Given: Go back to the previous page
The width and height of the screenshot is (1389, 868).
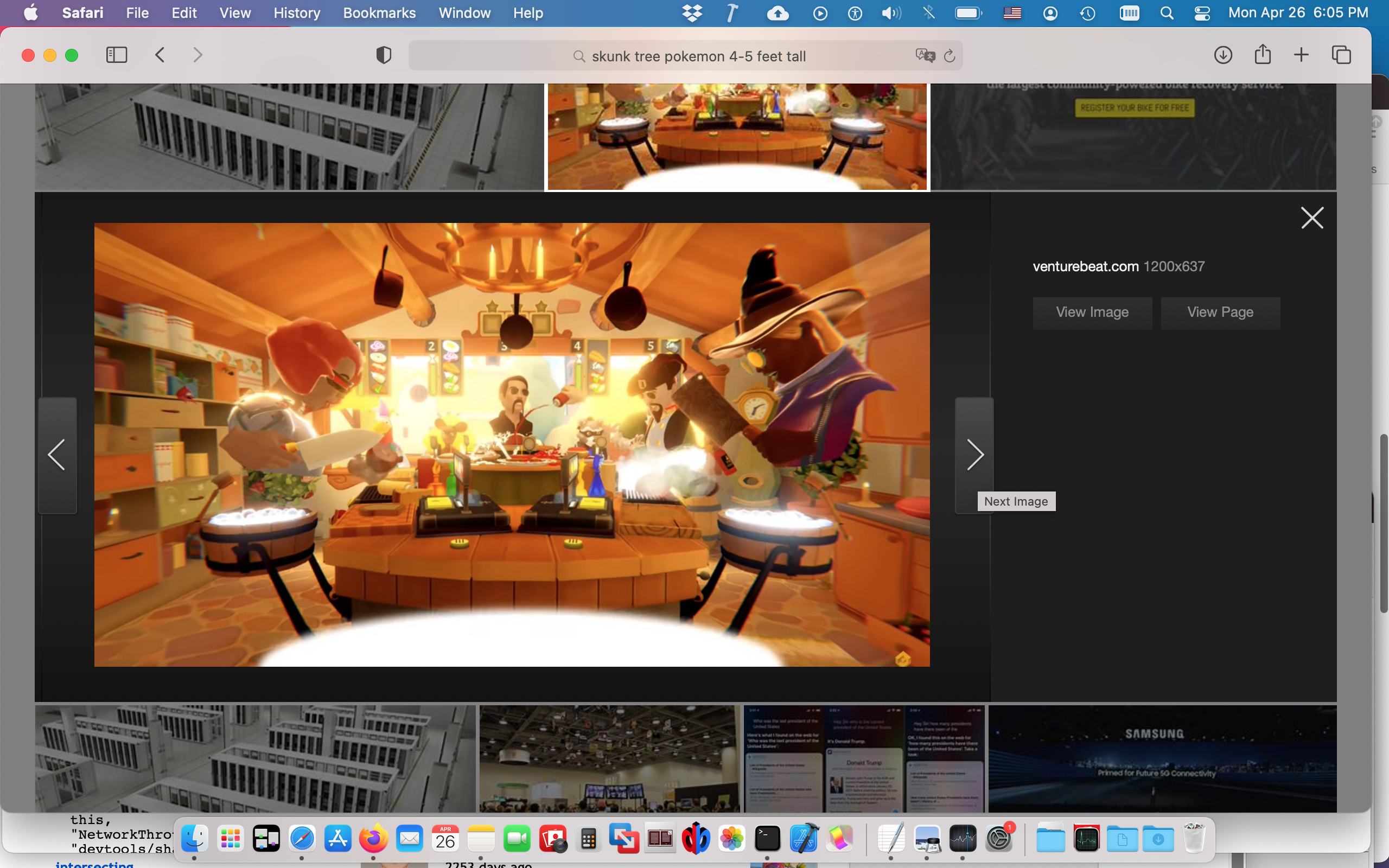Looking at the screenshot, I should click(x=160, y=55).
